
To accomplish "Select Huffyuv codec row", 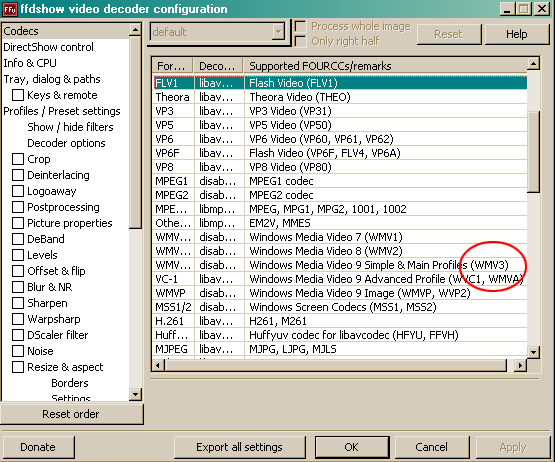I will (340, 335).
